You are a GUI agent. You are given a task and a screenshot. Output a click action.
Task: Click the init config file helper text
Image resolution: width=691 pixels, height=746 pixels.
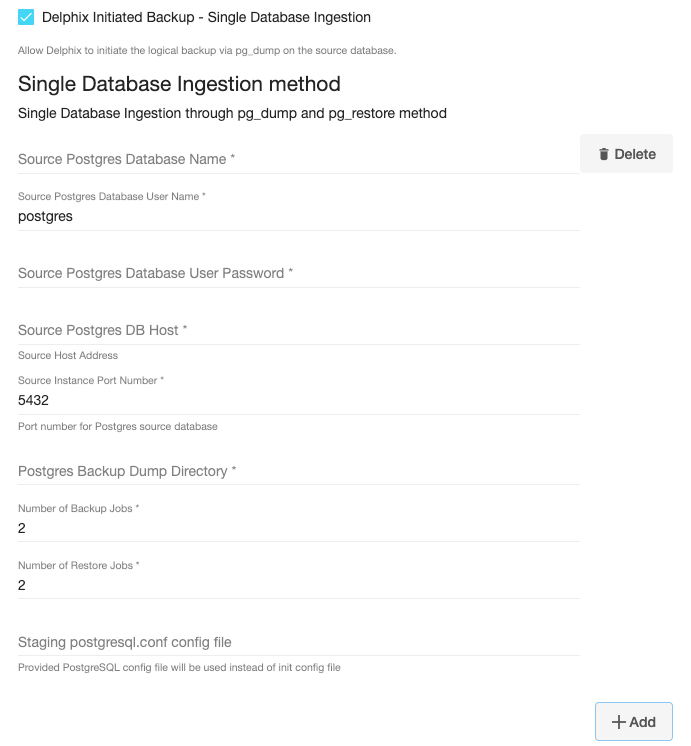[179, 667]
